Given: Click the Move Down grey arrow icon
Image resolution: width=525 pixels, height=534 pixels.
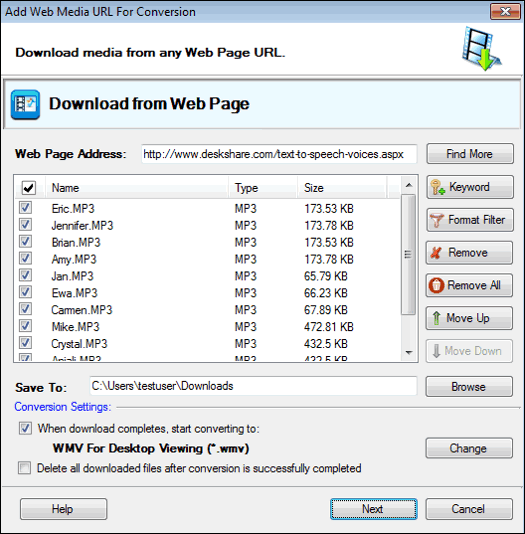Looking at the screenshot, I should point(436,351).
